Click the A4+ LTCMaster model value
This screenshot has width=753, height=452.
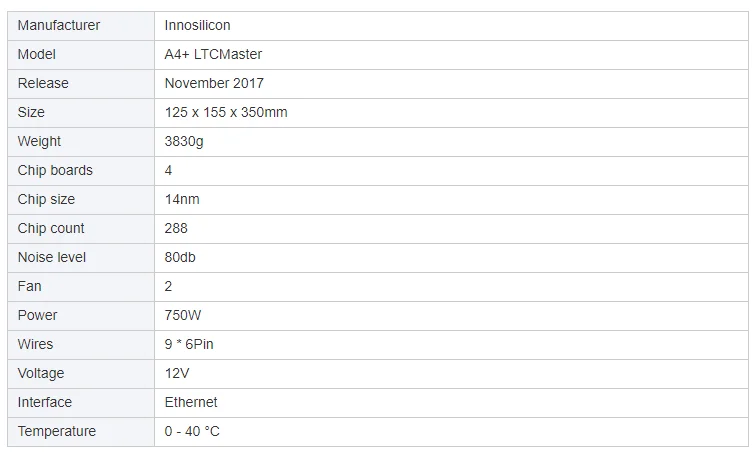(213, 54)
